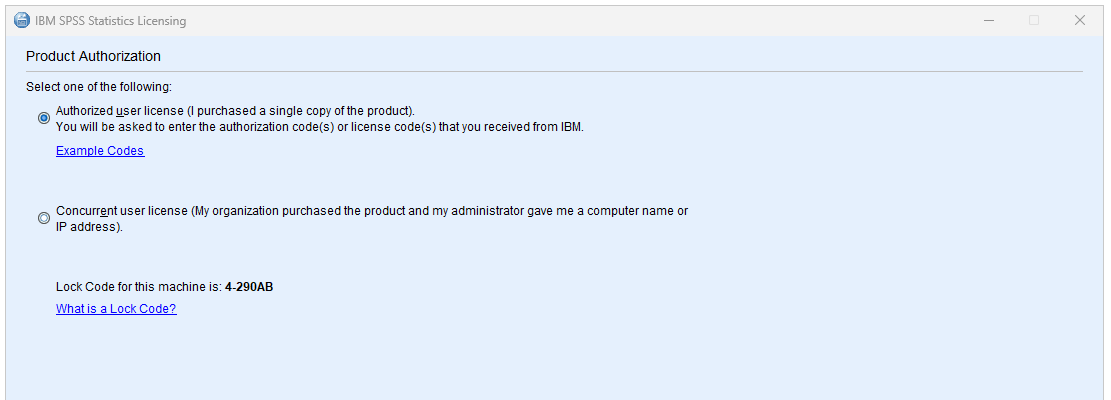This screenshot has height=400, width=1111.
Task: Close the IBM SPSS Licensing window
Action: 1080,20
